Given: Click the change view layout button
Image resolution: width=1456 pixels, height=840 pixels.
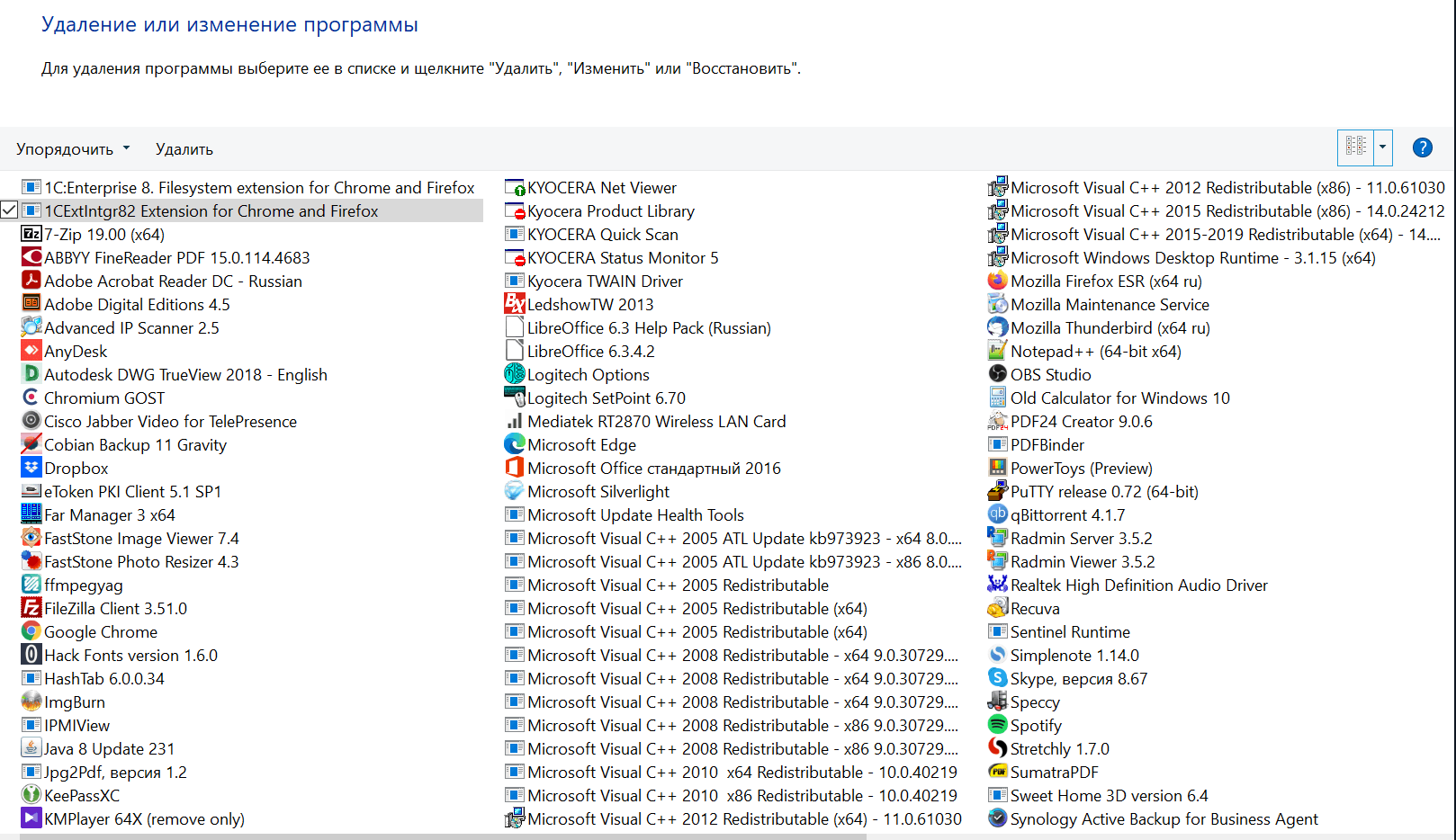Looking at the screenshot, I should click(x=1355, y=147).
